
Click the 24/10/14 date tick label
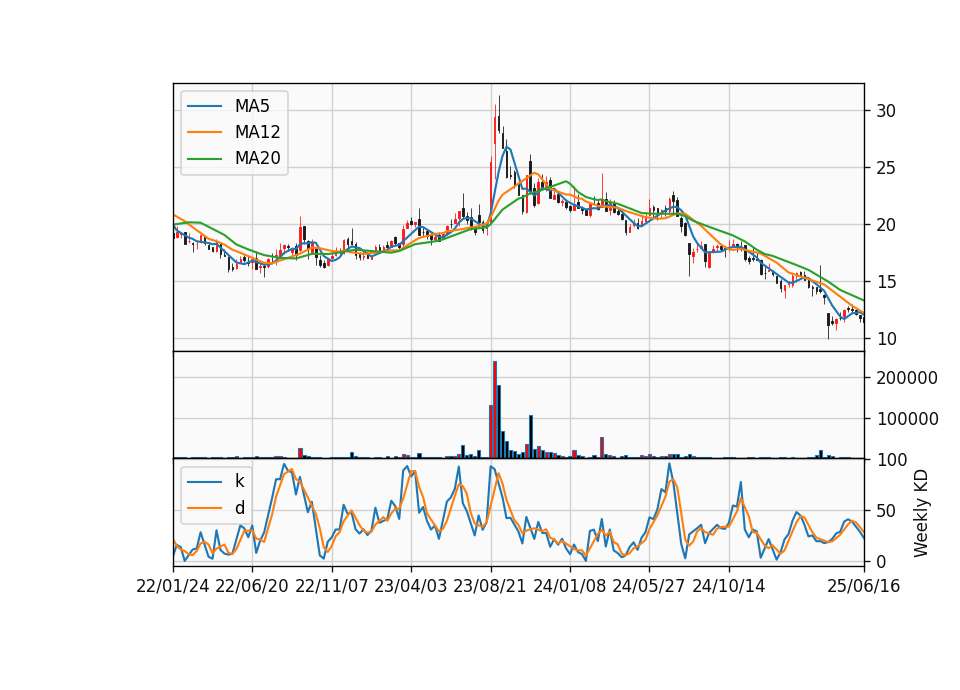point(729,587)
